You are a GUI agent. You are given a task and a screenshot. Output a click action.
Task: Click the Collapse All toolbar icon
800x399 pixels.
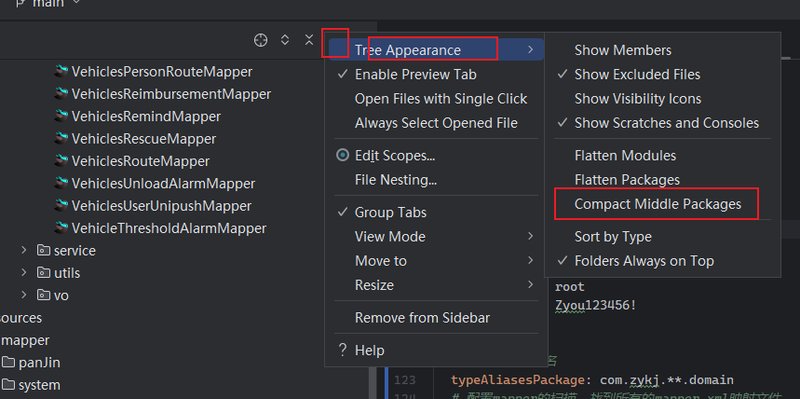309,40
